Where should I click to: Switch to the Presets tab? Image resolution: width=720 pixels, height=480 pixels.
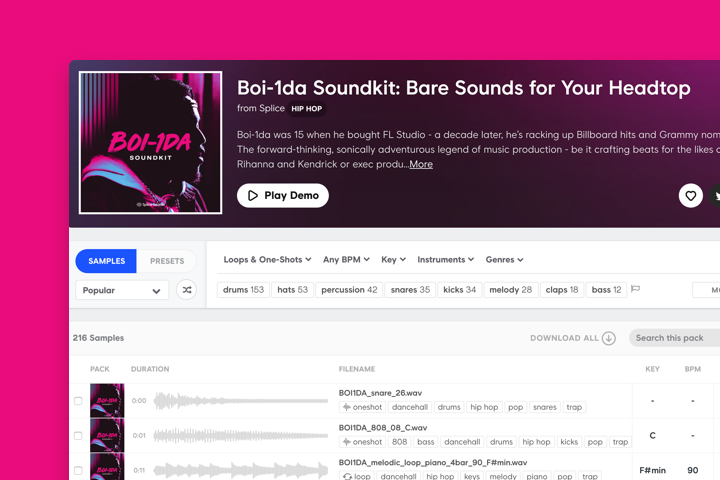167,261
